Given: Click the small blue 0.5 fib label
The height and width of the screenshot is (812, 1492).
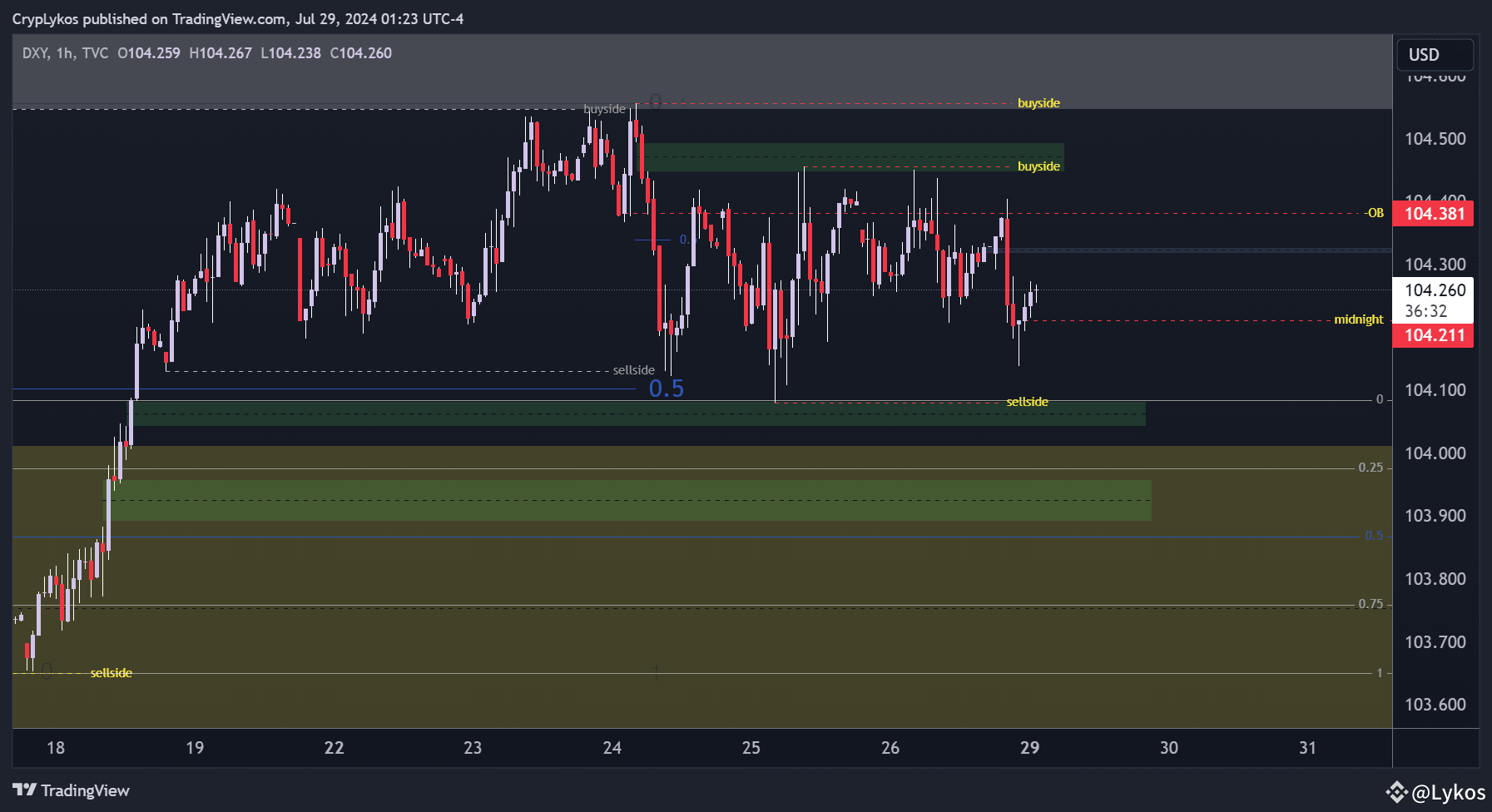Looking at the screenshot, I should [x=1374, y=536].
